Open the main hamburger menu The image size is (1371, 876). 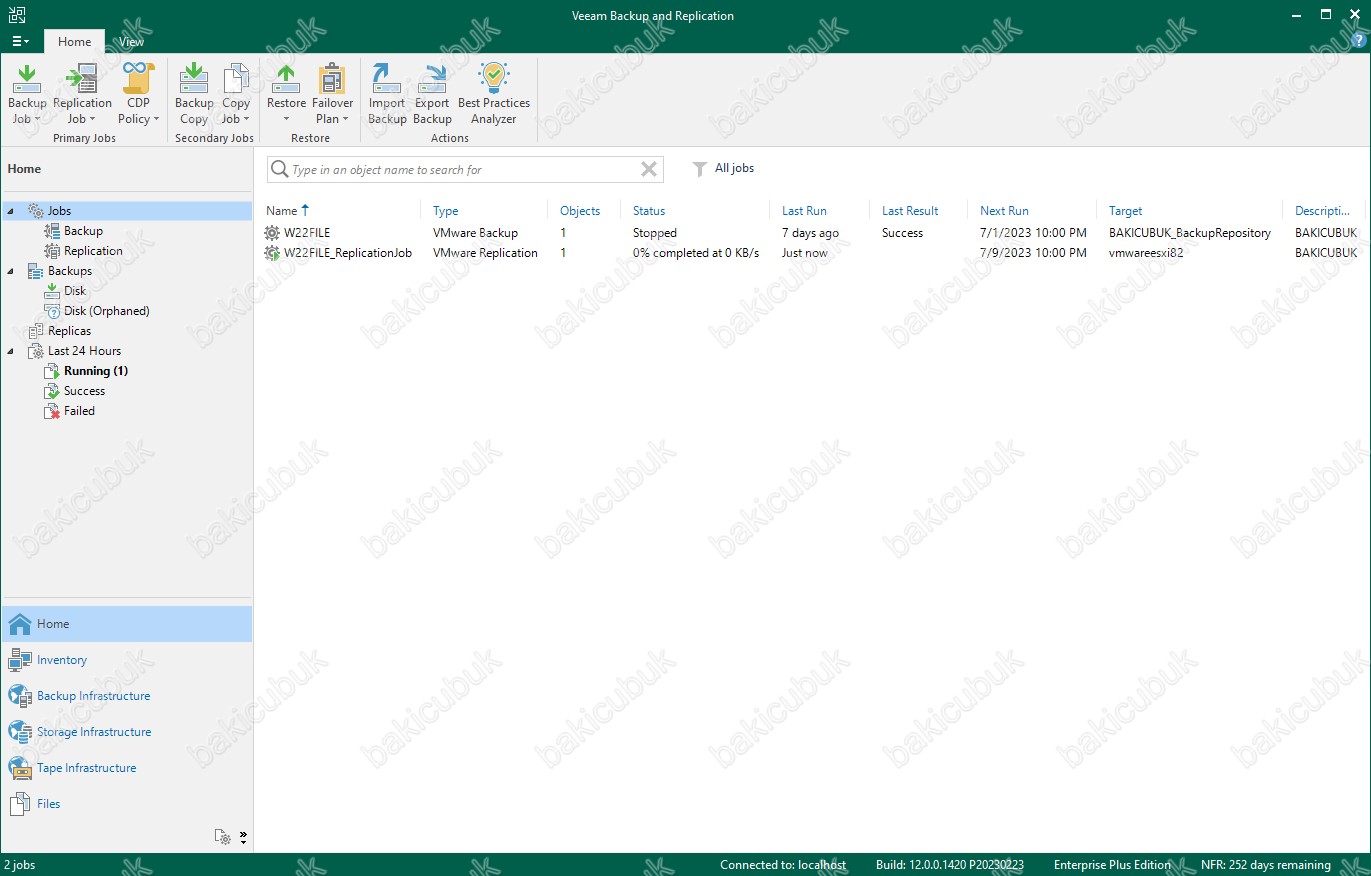pyautogui.click(x=20, y=41)
